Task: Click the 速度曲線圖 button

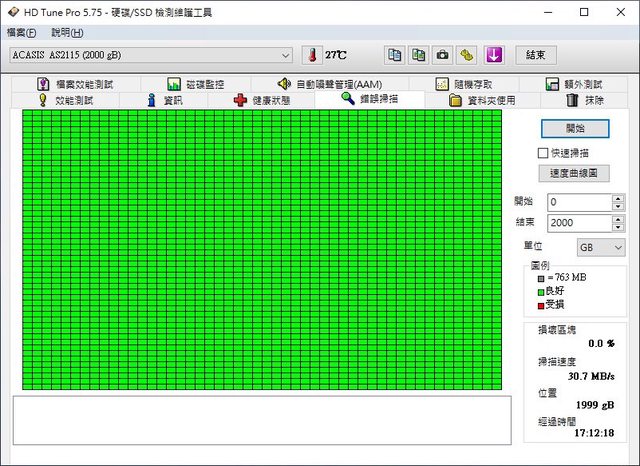Action: pyautogui.click(x=573, y=173)
